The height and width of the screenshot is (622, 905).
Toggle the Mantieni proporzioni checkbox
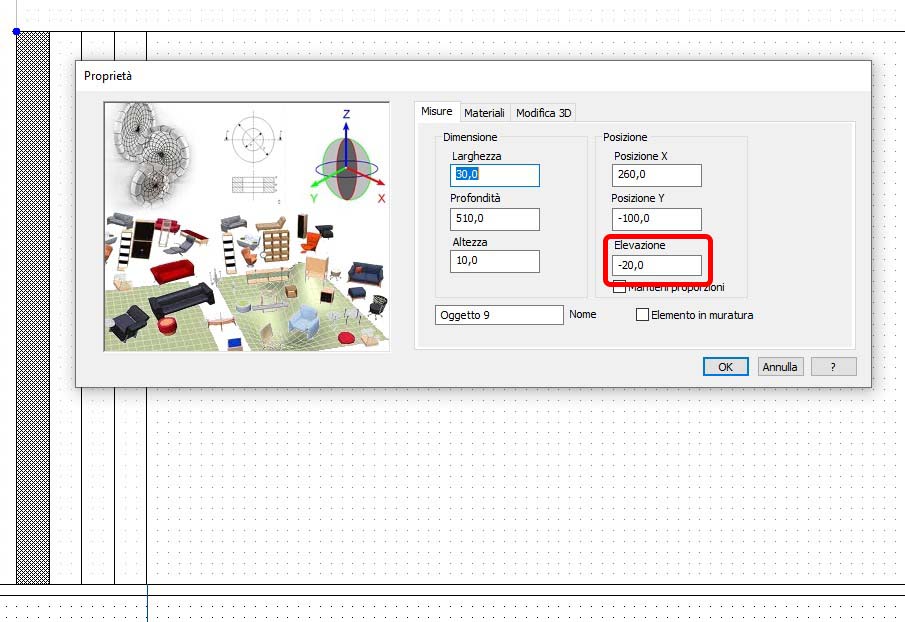pos(619,287)
